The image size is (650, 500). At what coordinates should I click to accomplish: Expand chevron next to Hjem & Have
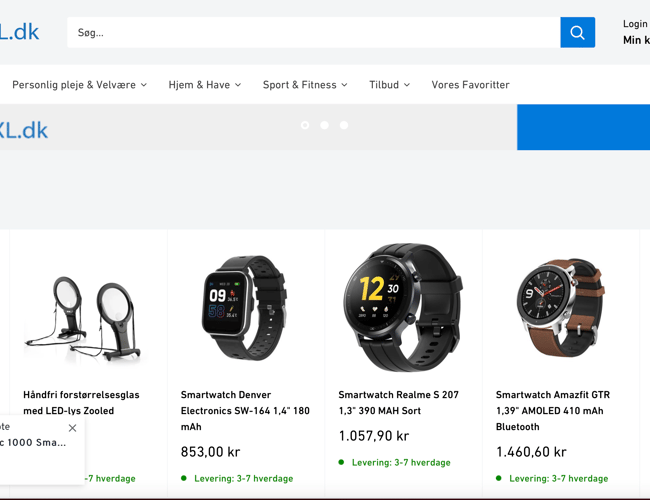pos(238,85)
